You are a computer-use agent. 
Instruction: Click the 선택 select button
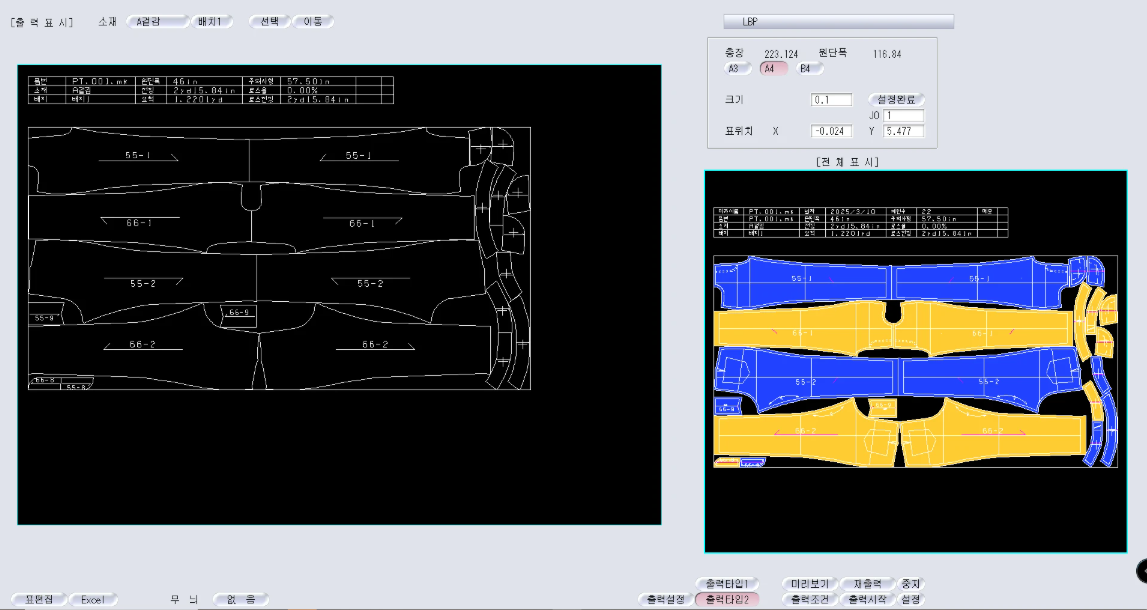pyautogui.click(x=270, y=21)
